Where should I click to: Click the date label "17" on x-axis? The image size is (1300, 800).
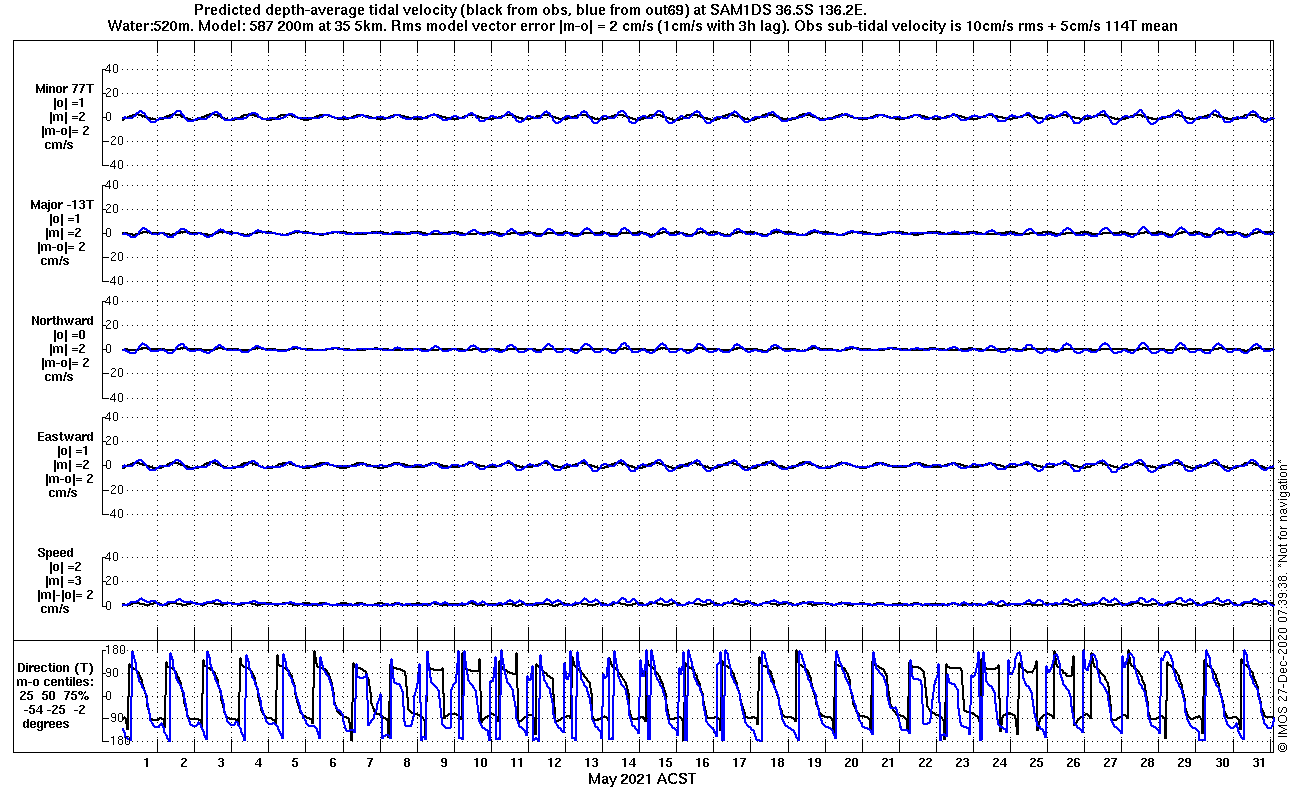click(739, 763)
